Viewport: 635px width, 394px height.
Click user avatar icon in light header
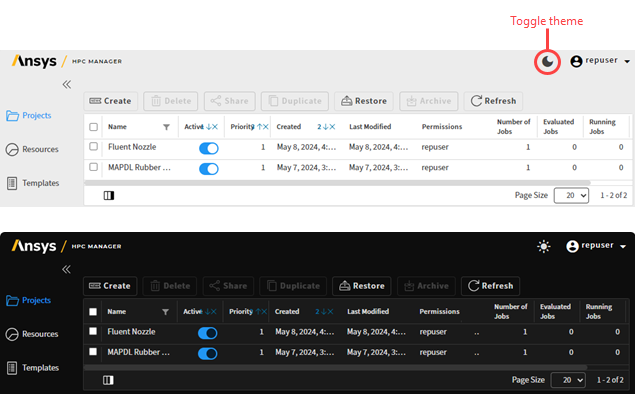(576, 61)
